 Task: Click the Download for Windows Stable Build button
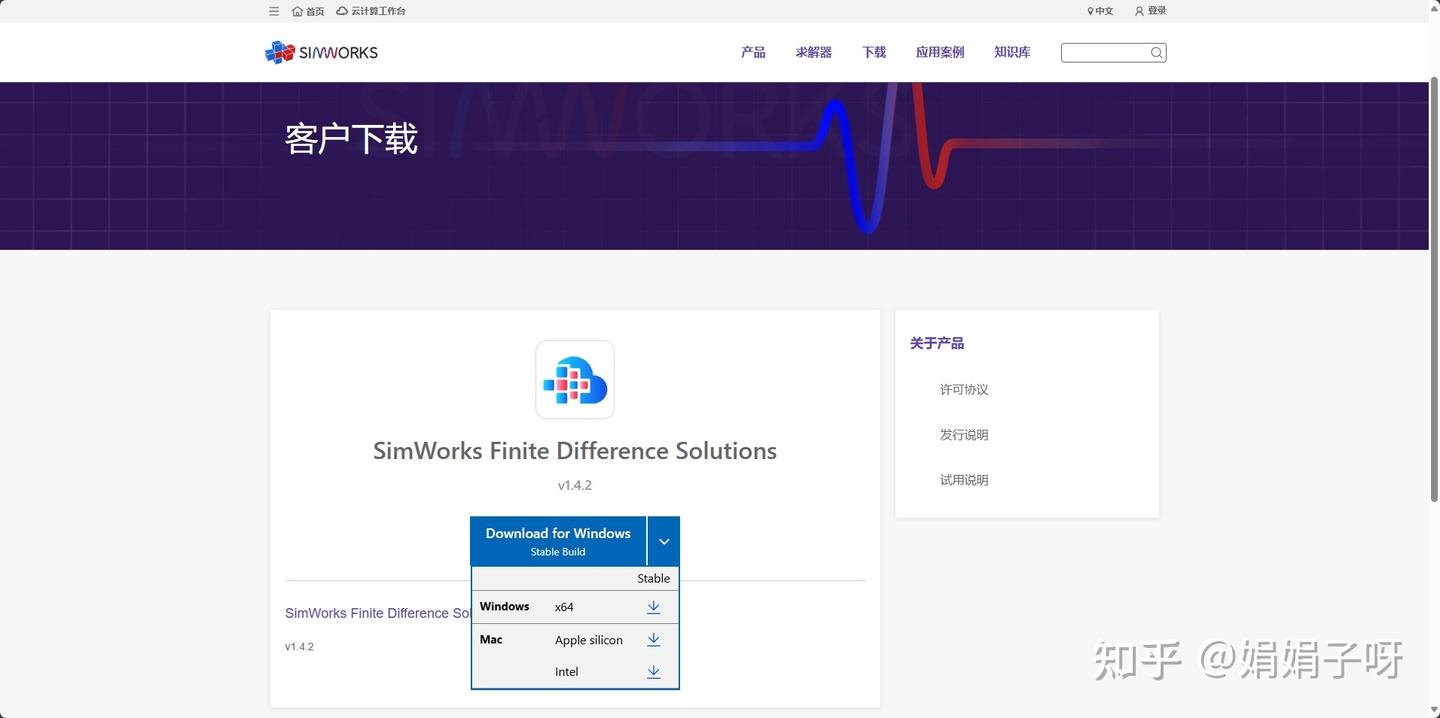tap(557, 540)
